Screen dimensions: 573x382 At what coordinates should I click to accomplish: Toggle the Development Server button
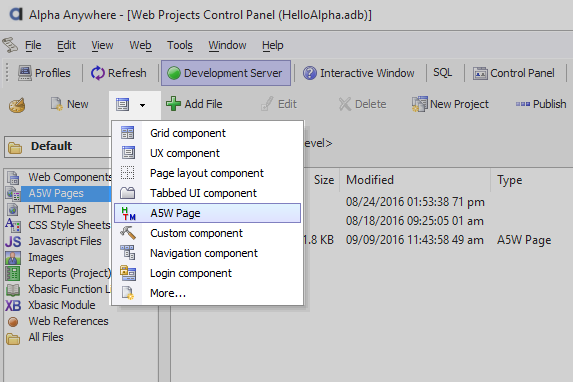point(226,73)
